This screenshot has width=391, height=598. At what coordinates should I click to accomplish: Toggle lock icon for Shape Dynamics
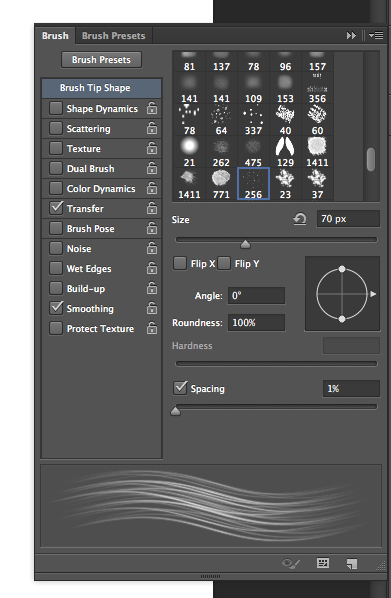(x=152, y=108)
